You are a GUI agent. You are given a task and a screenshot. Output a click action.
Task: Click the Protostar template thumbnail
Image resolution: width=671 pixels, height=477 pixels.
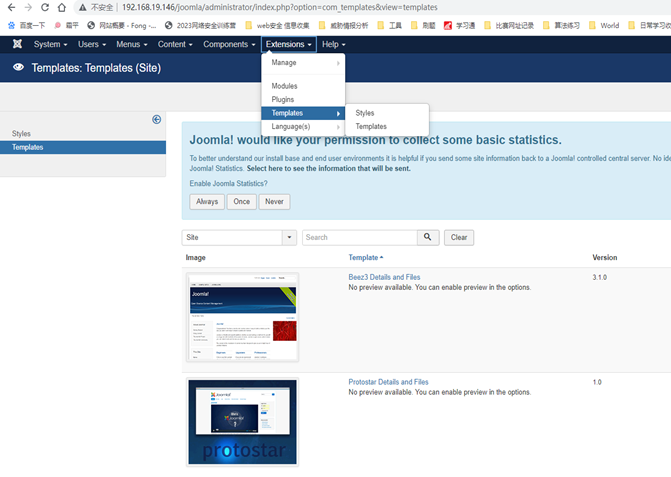click(x=243, y=422)
